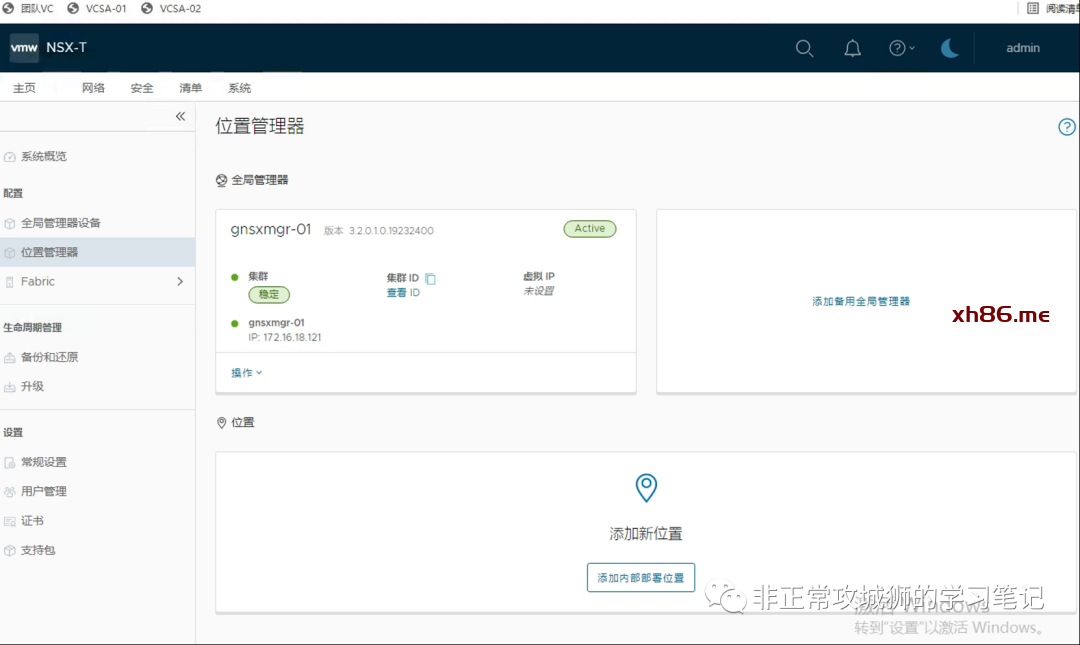
Task: Expand the Fabric sidebar item
Action: 180,282
